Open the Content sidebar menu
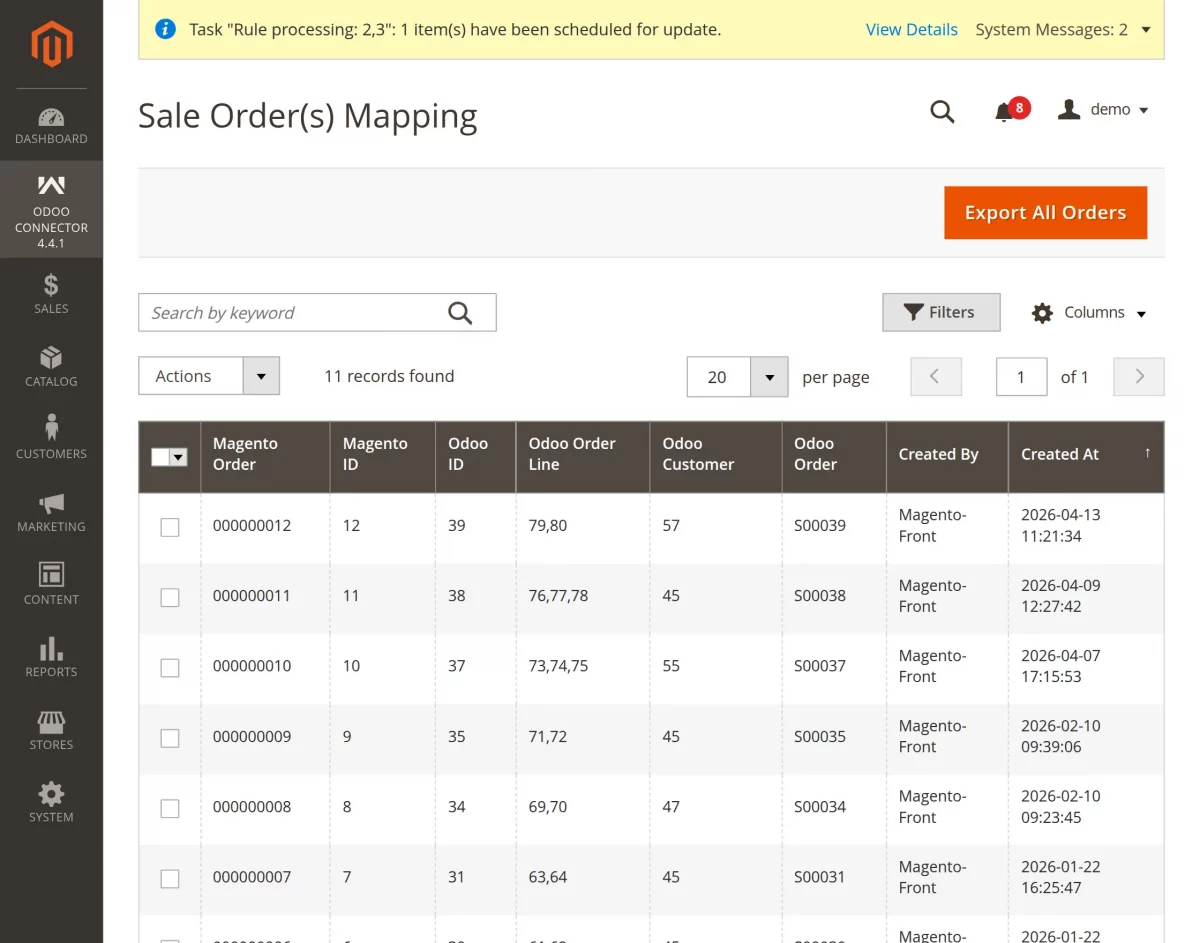Screen dimensions: 1200x943 pos(51,585)
